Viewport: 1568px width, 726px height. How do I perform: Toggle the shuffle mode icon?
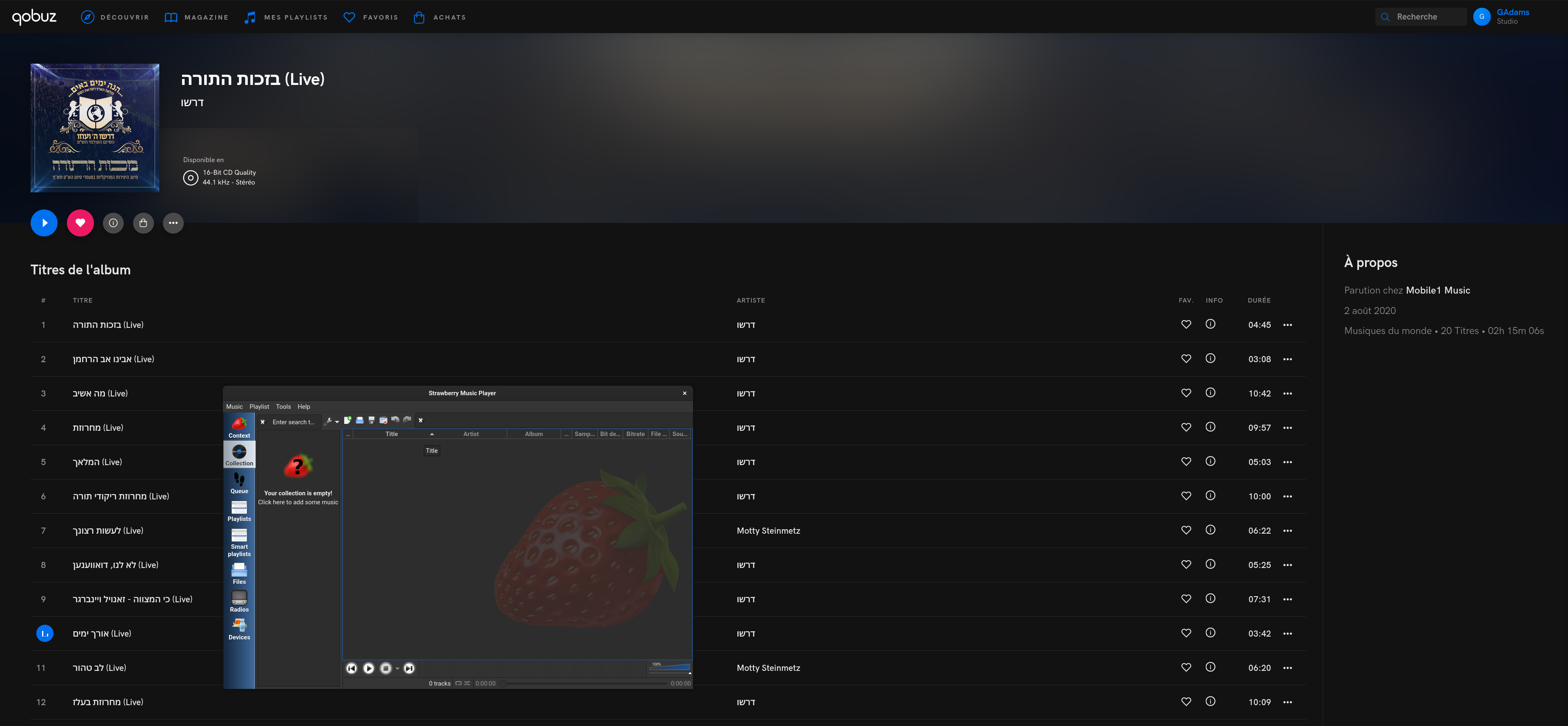pos(467,683)
